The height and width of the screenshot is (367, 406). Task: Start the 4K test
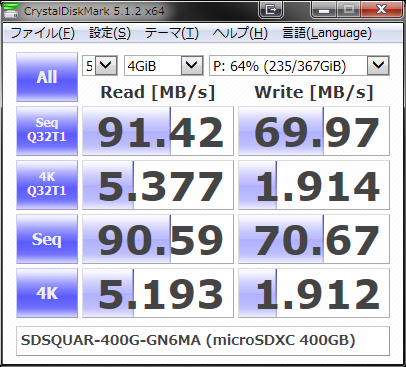tap(47, 293)
